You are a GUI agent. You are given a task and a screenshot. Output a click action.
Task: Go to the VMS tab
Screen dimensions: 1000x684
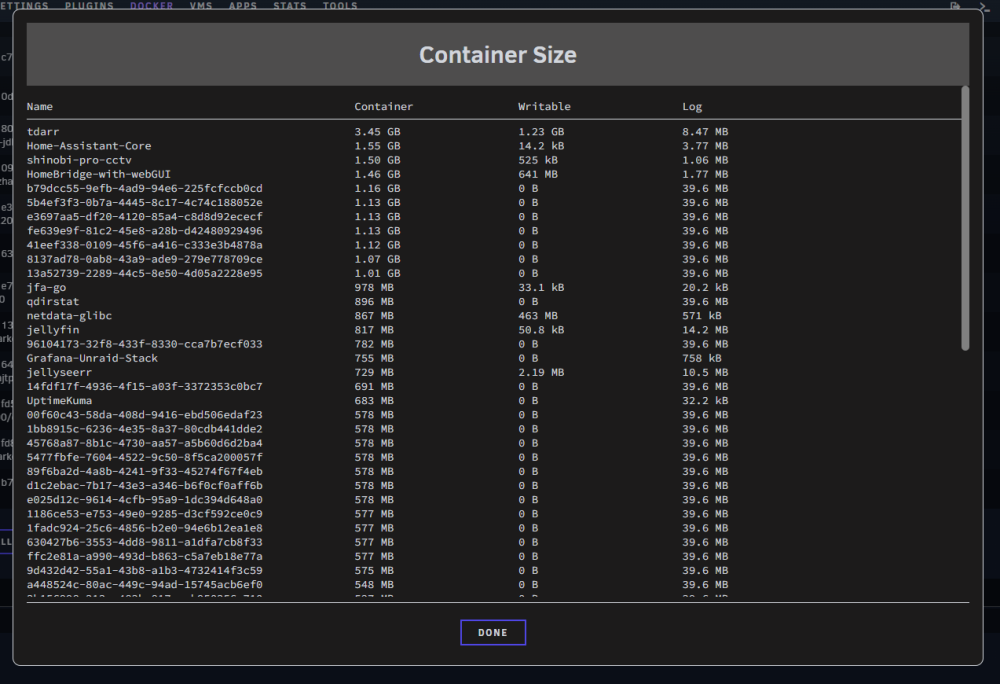pyautogui.click(x=201, y=5)
